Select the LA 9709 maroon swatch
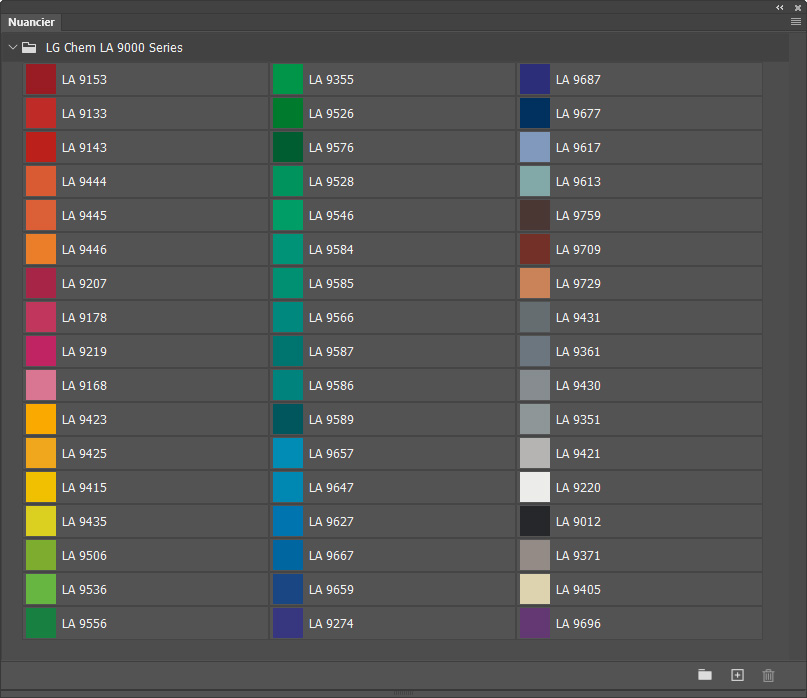The height and width of the screenshot is (698, 807). (535, 249)
